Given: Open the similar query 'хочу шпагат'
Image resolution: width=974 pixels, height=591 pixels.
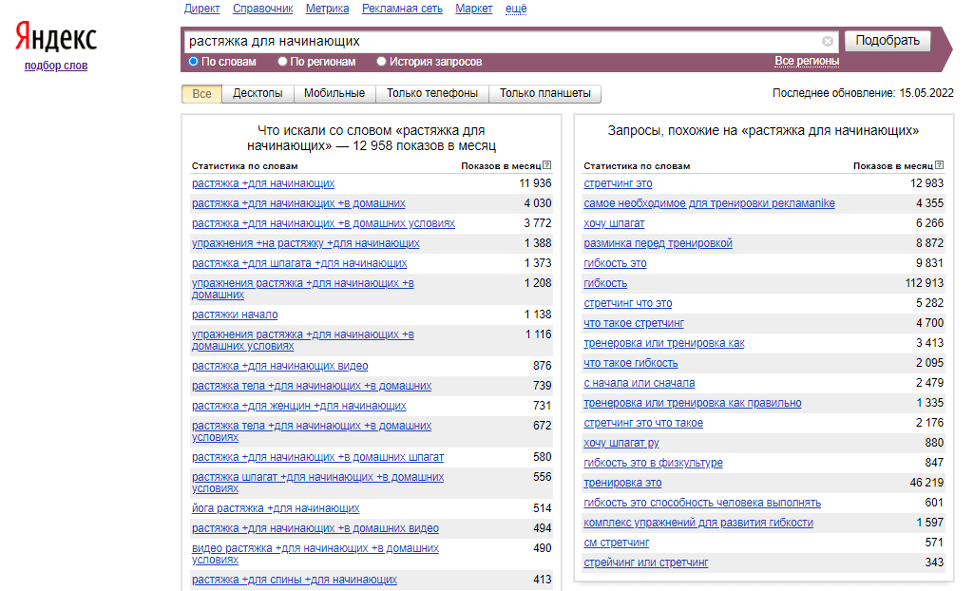Looking at the screenshot, I should click(614, 223).
